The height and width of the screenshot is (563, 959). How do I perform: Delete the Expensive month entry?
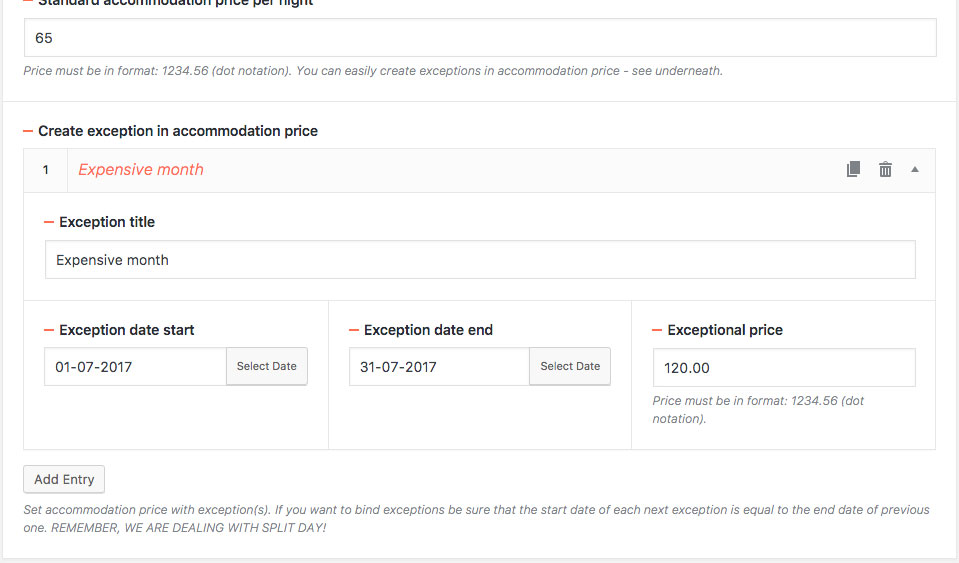[885, 169]
